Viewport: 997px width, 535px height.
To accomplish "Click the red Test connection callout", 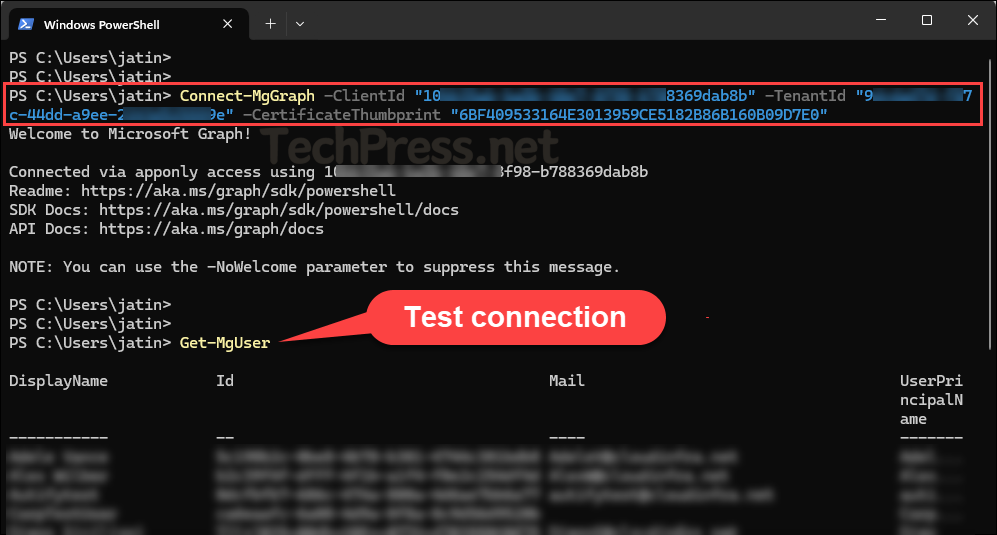I will [515, 318].
